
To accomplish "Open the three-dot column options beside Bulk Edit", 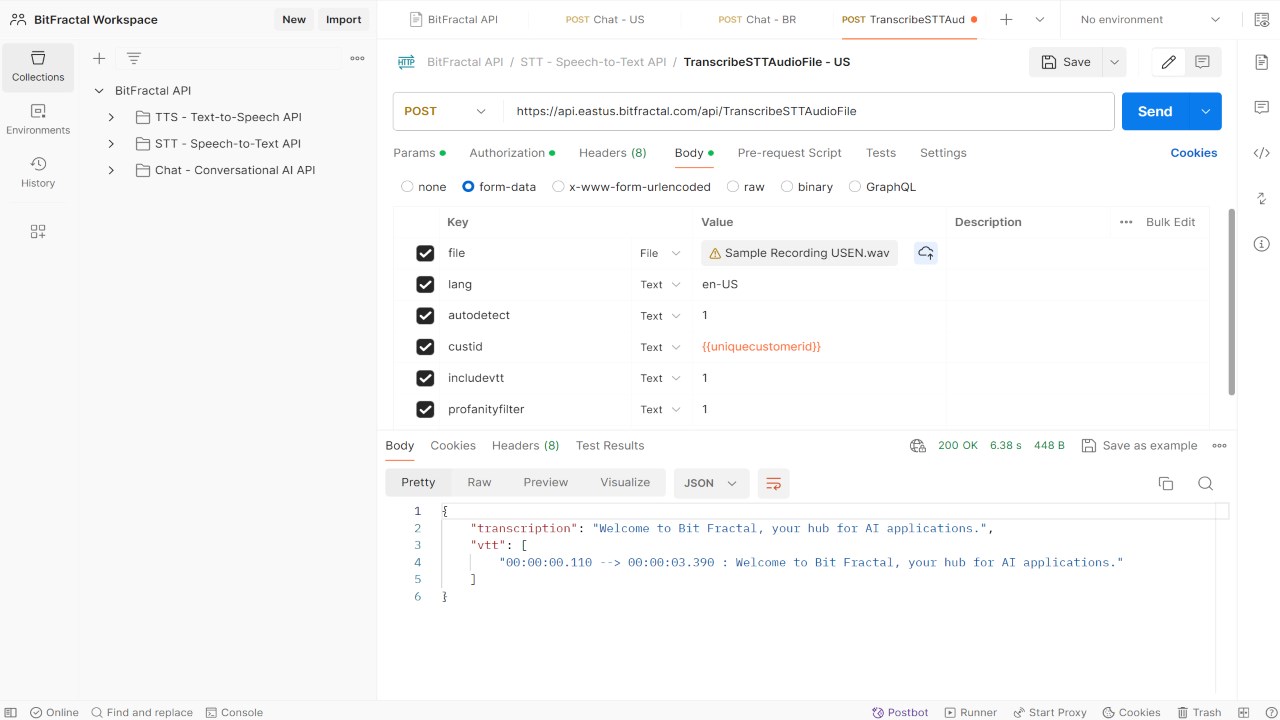I will point(1126,222).
